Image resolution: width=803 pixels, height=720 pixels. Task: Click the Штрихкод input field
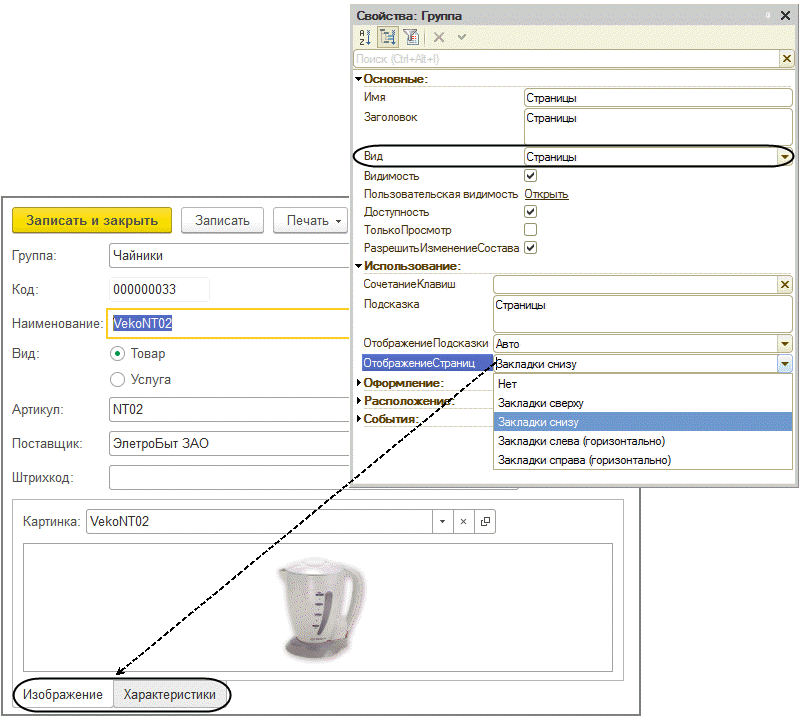pyautogui.click(x=229, y=477)
